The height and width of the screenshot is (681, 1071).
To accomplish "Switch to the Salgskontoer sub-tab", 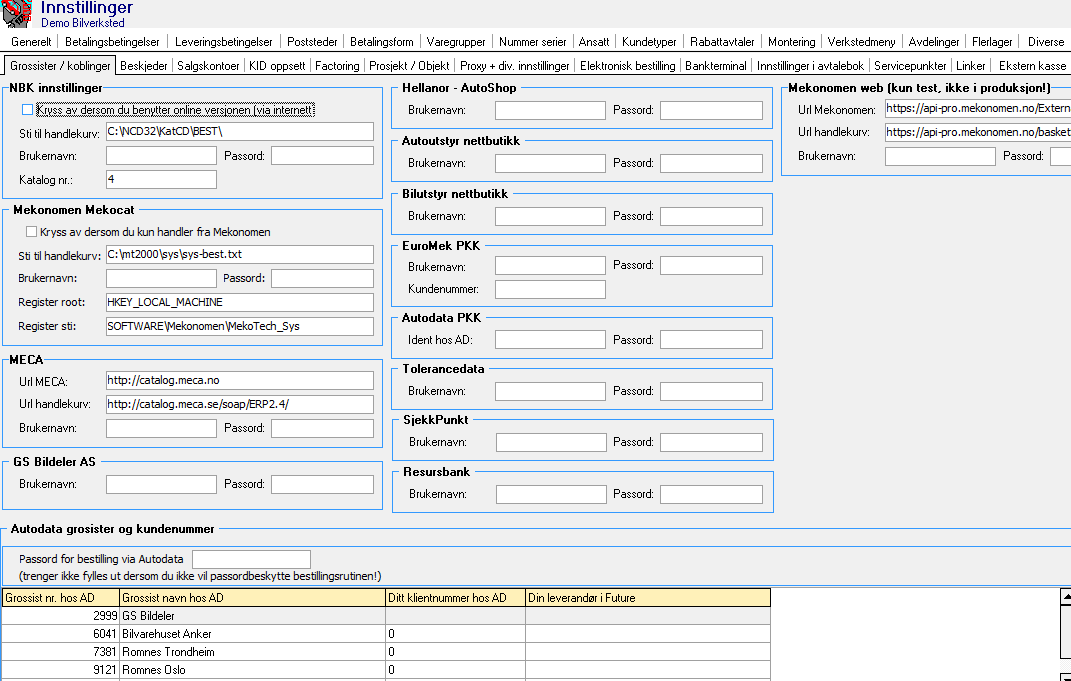I will [x=208, y=66].
